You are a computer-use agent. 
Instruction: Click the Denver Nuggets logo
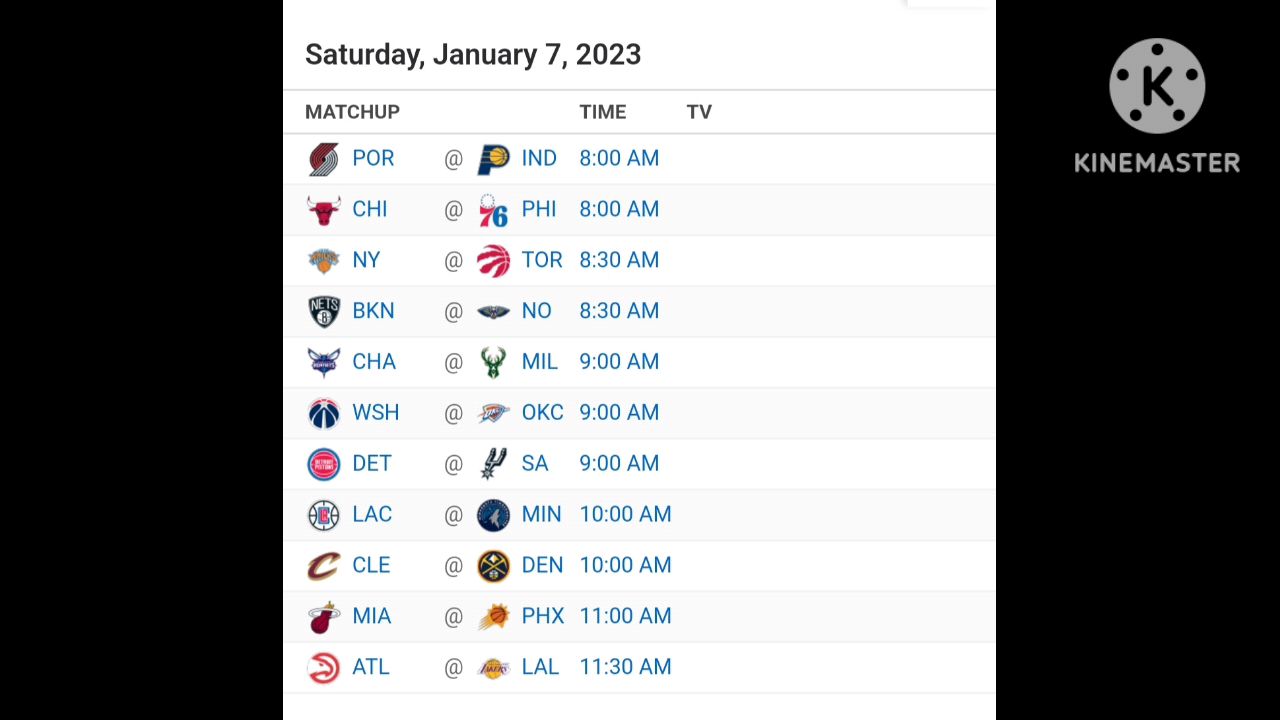click(493, 566)
